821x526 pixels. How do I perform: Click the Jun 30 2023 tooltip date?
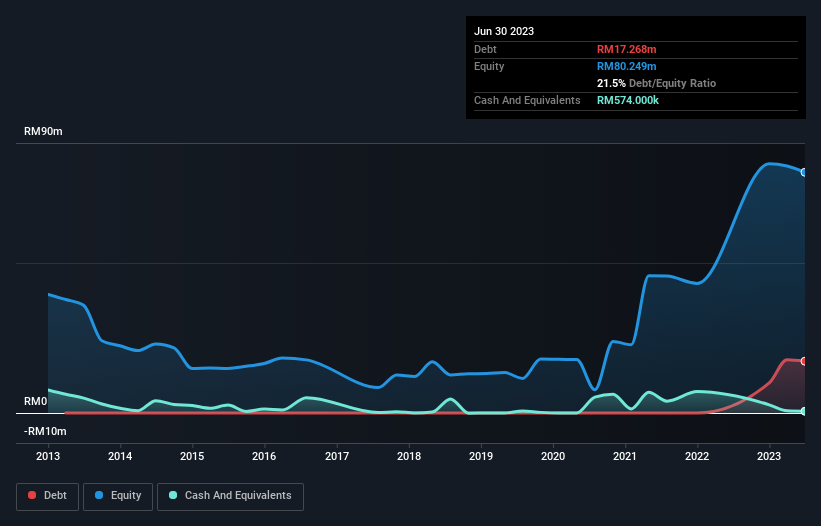(504, 31)
